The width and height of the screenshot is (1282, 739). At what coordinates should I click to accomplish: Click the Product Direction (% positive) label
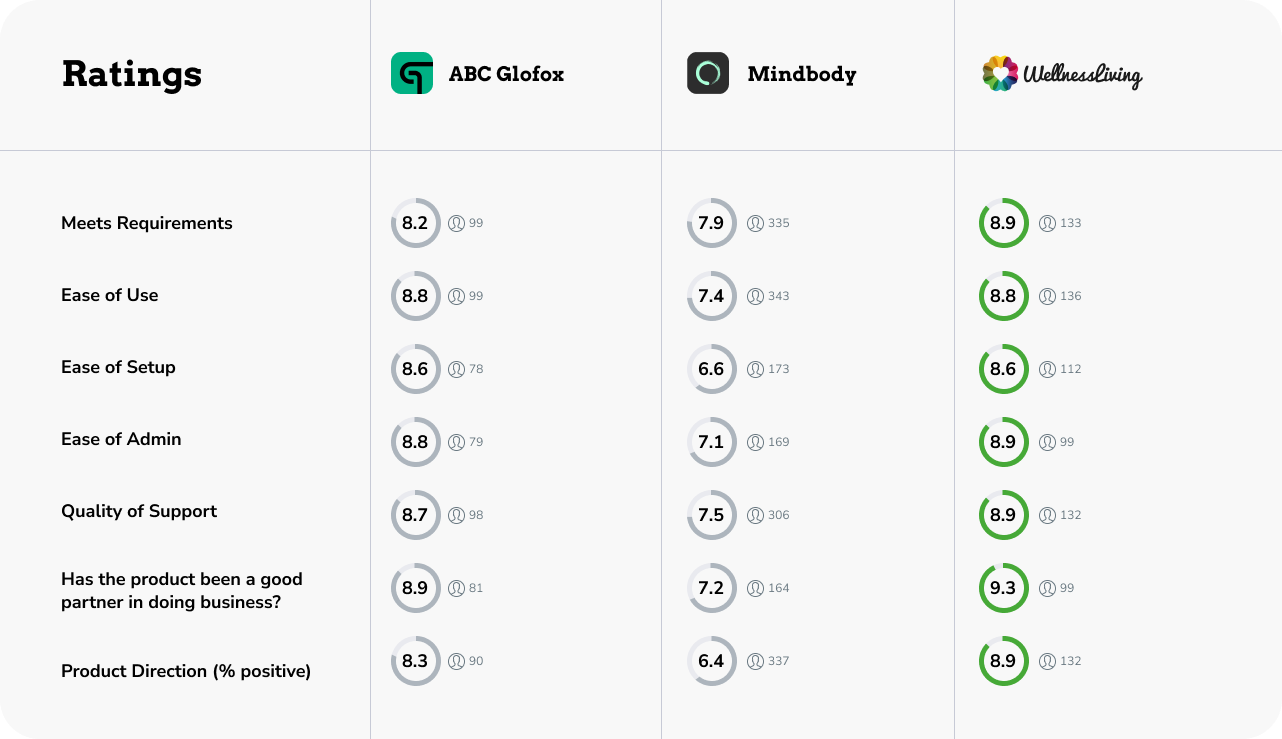pos(186,671)
